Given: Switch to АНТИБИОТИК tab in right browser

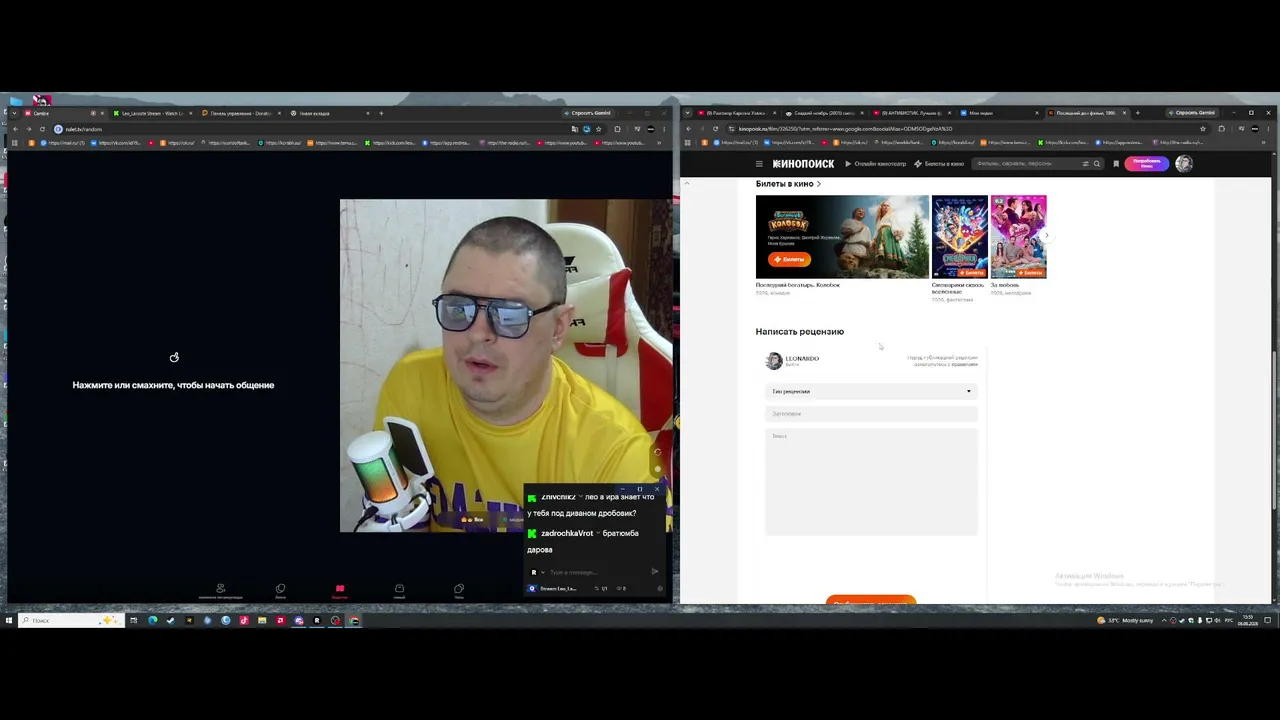Looking at the screenshot, I should click(912, 113).
